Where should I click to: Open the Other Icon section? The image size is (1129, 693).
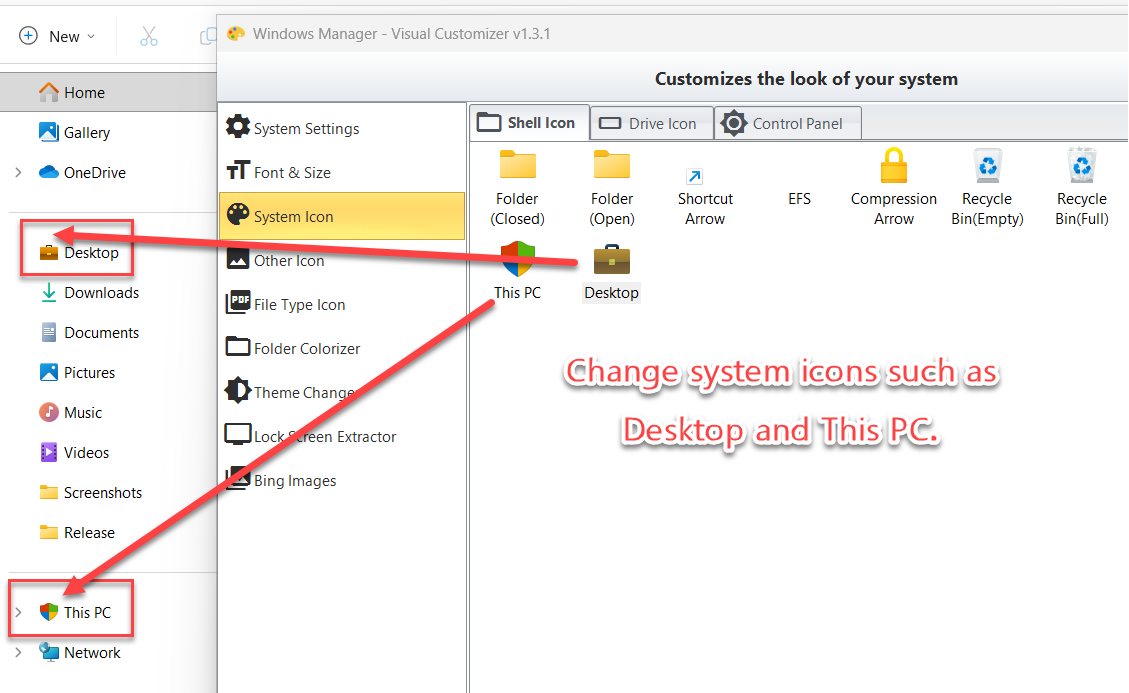(342, 260)
